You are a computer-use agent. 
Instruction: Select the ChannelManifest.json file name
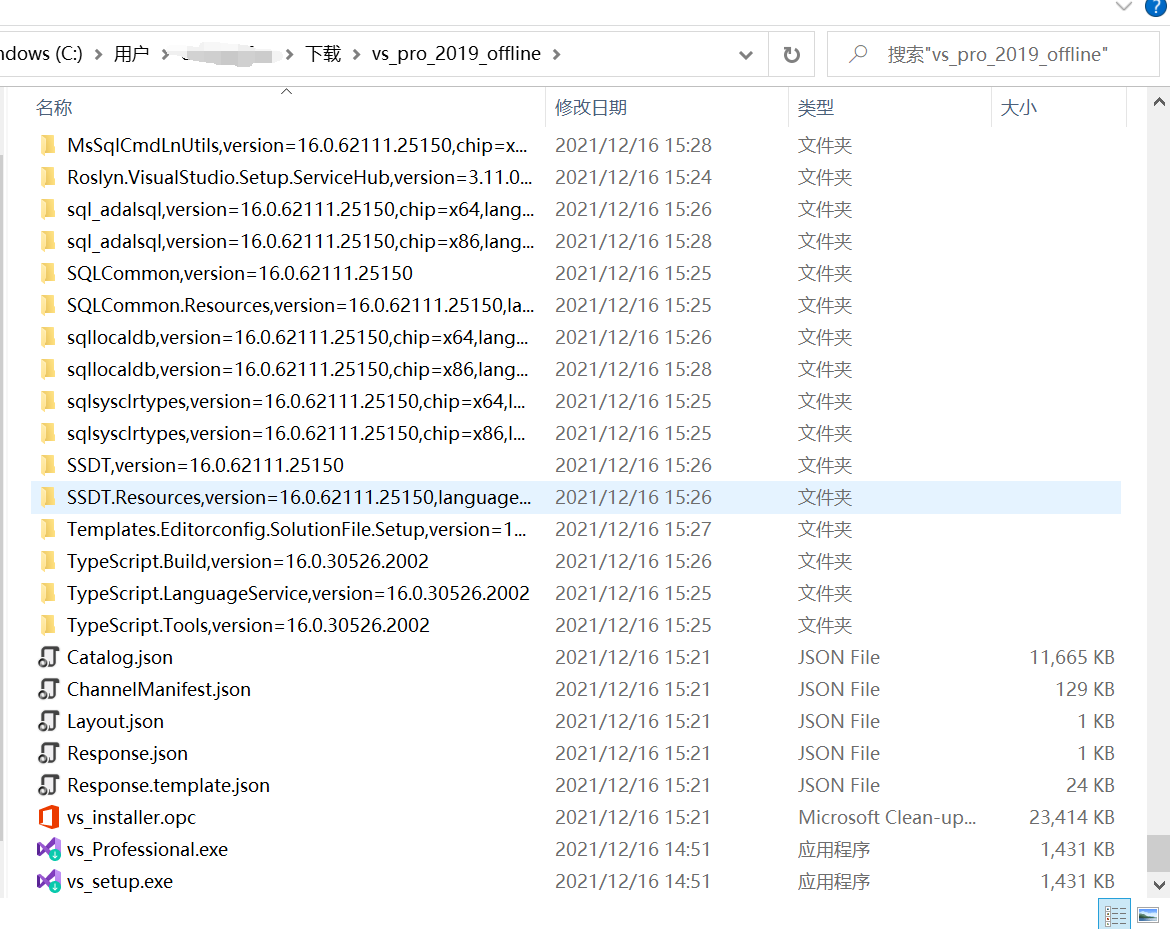(x=158, y=689)
